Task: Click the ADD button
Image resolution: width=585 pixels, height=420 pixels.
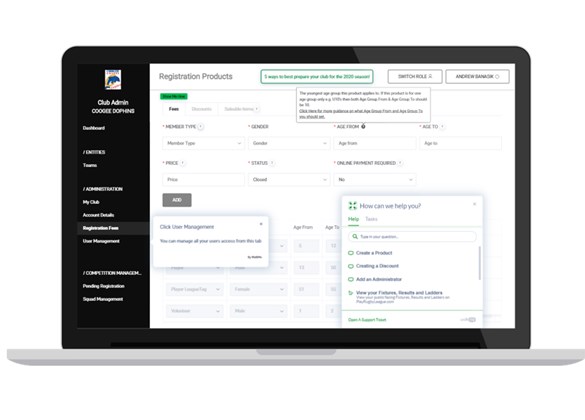Action: point(177,200)
